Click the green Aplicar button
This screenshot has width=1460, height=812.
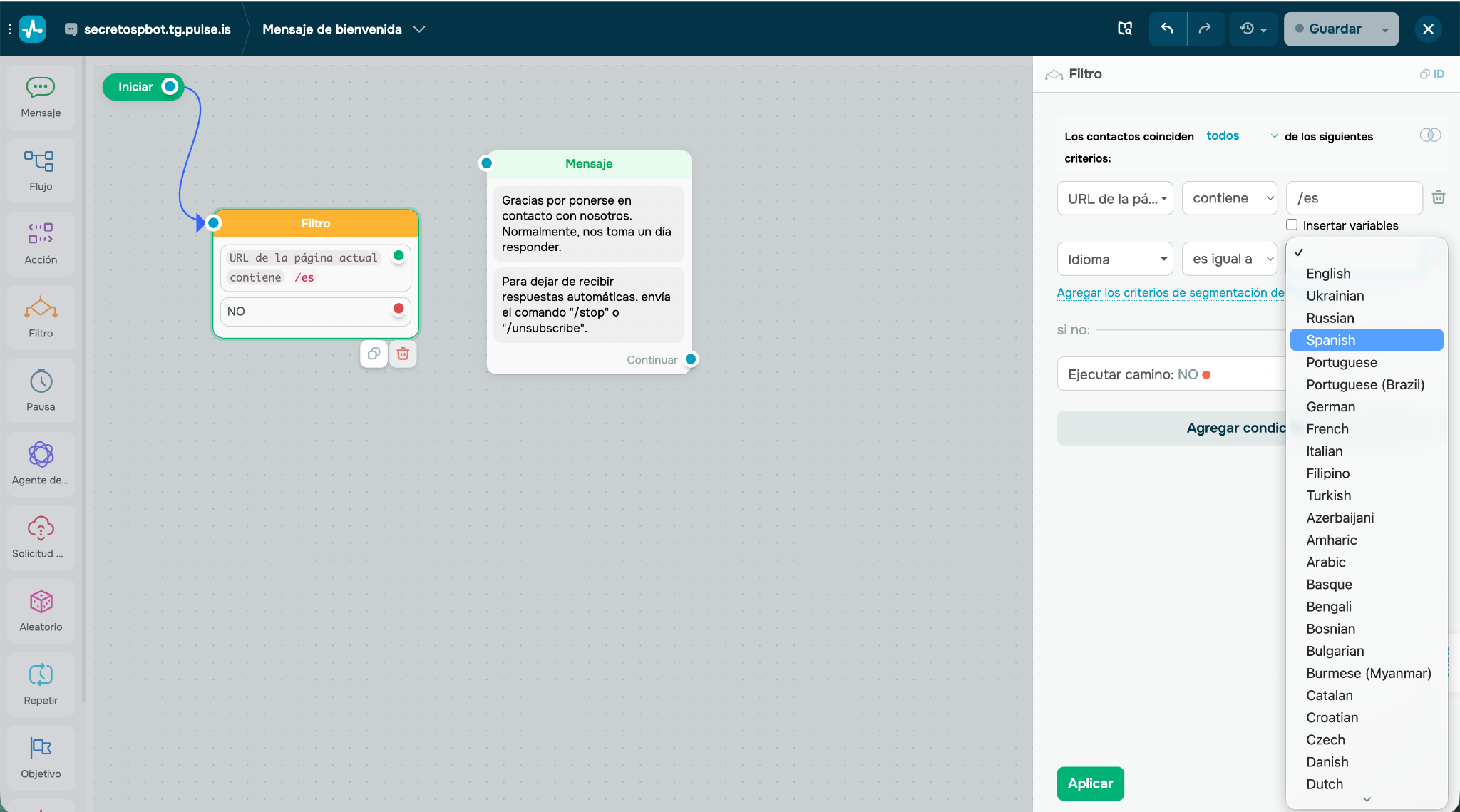coord(1090,783)
